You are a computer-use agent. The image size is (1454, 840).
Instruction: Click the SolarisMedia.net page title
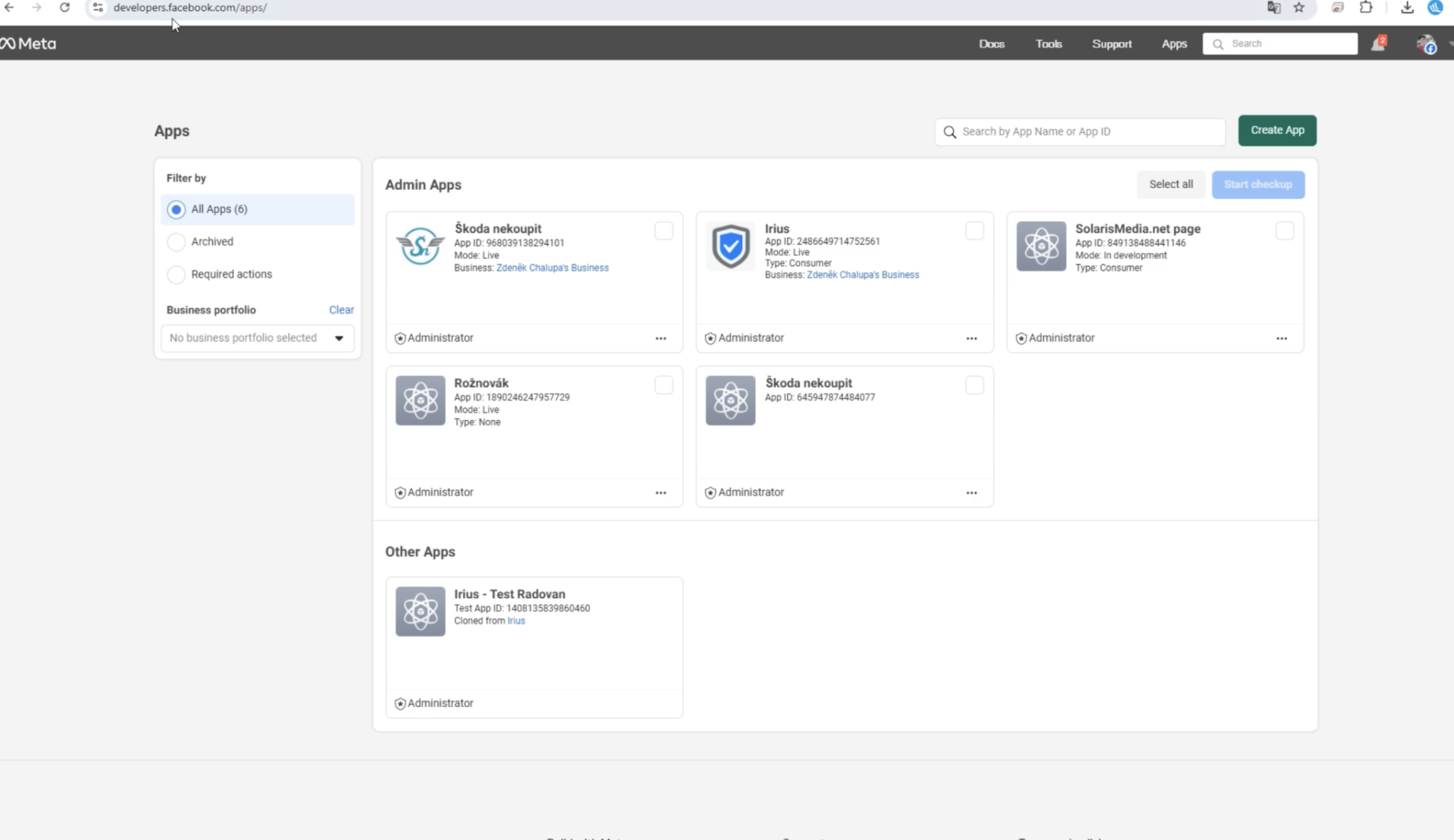click(1137, 229)
